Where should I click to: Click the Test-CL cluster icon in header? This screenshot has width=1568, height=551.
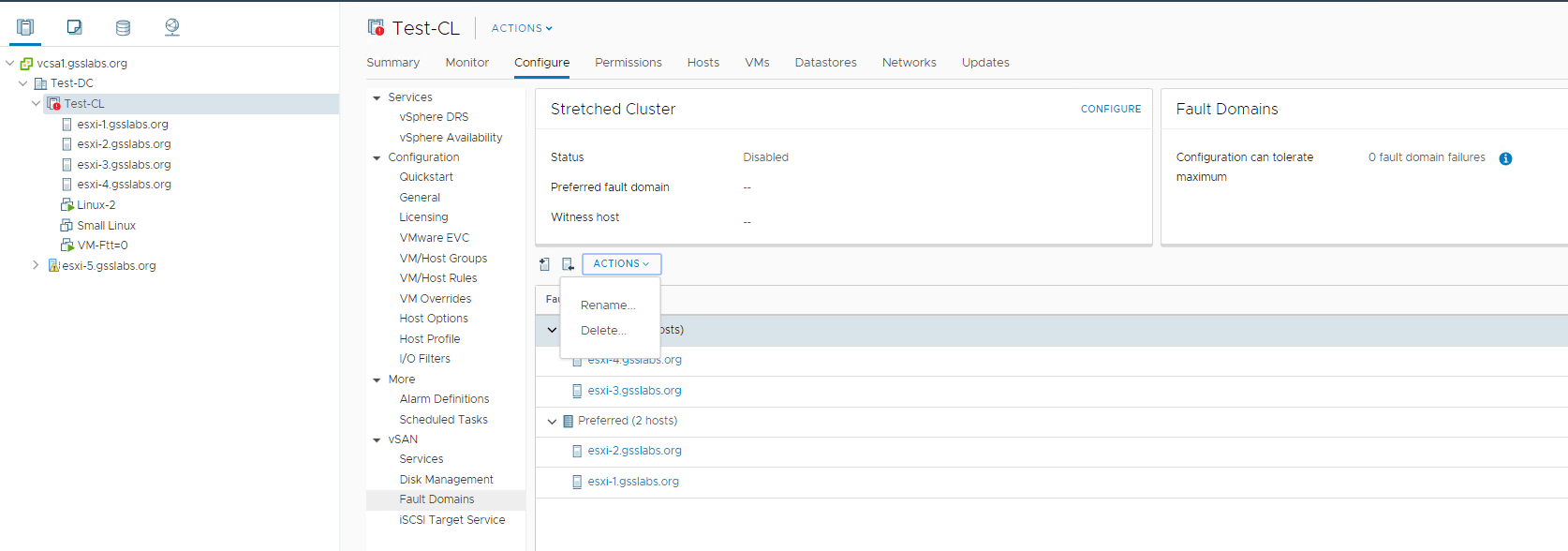[377, 28]
